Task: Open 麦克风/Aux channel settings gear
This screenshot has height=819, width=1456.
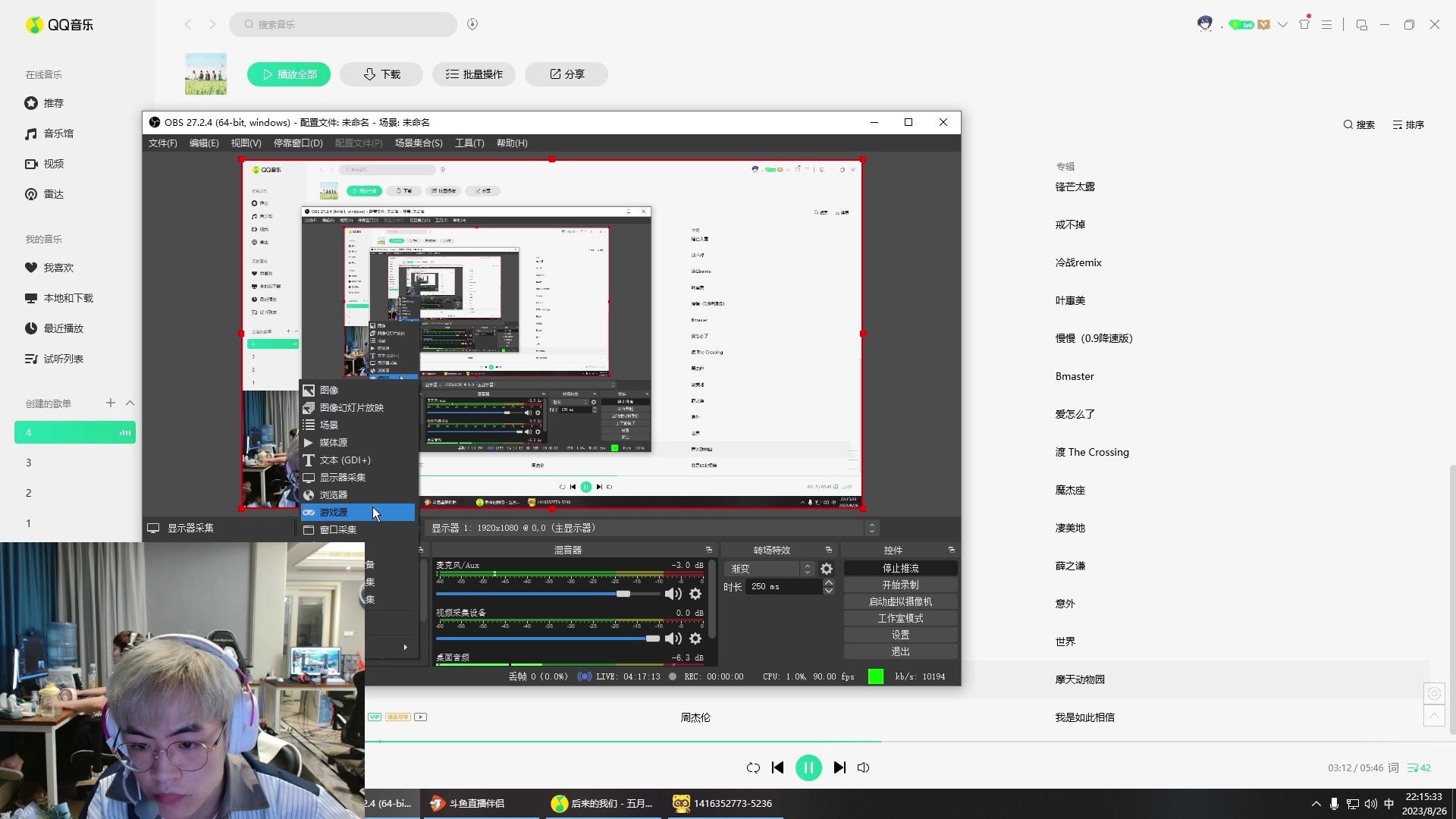Action: coord(695,594)
